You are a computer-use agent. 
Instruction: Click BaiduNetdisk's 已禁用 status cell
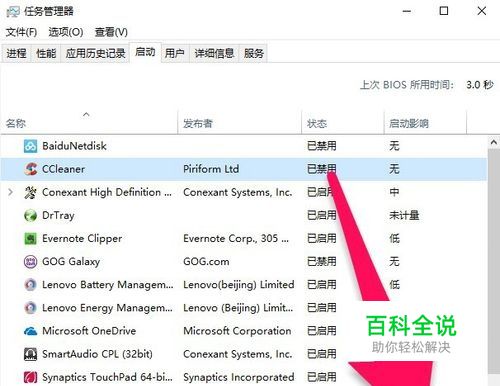[322, 146]
